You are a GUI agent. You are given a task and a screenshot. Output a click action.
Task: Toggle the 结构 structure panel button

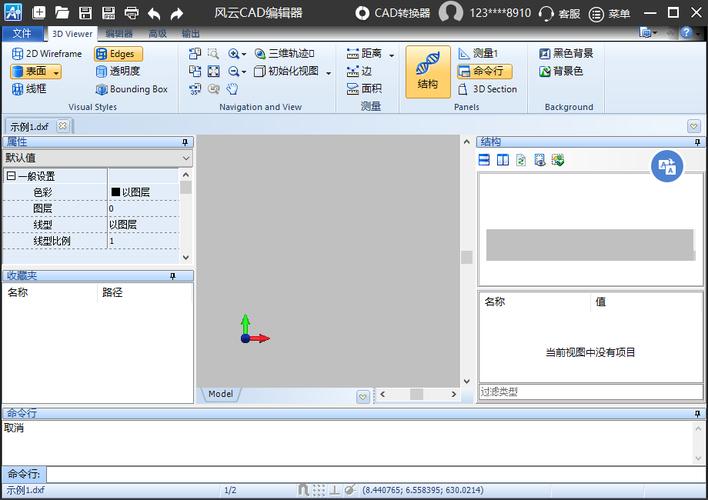point(428,72)
